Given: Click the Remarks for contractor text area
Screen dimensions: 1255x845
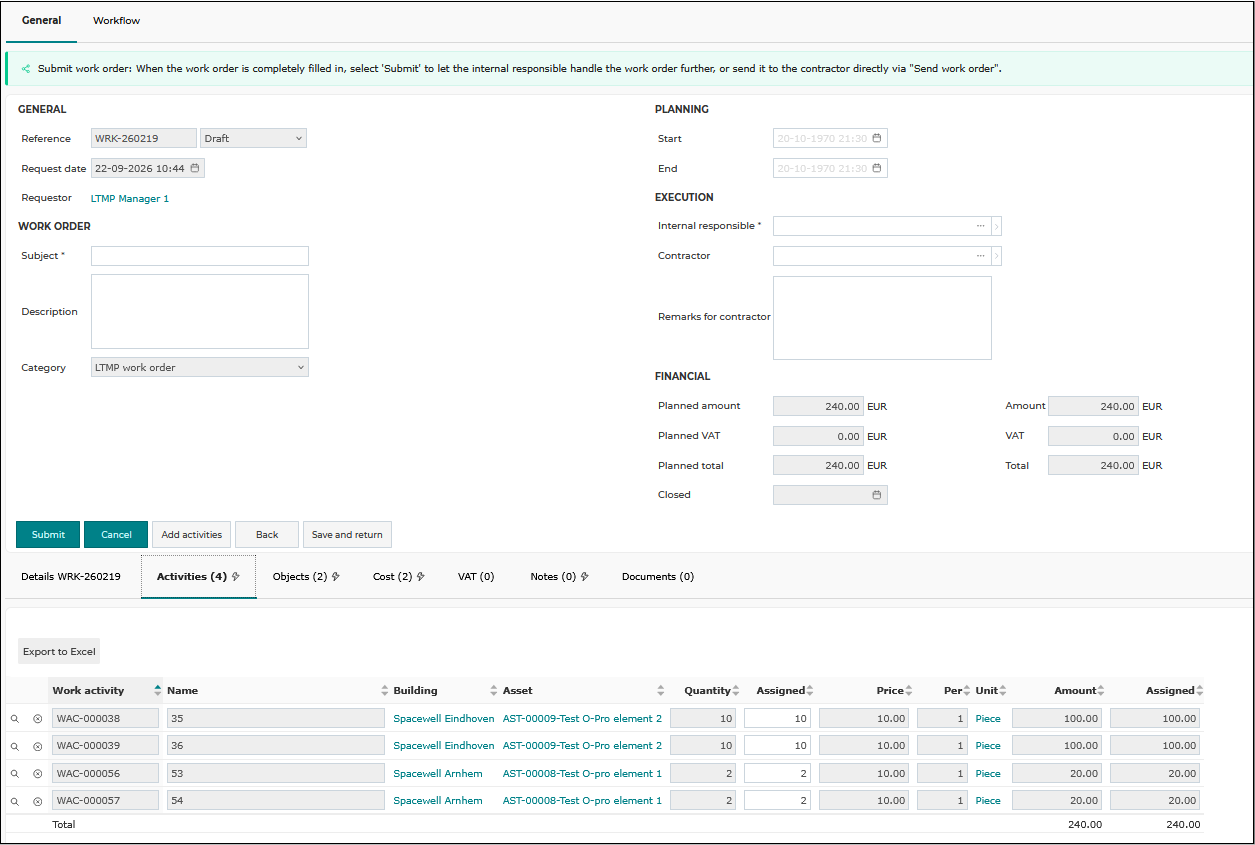Looking at the screenshot, I should pos(882,318).
